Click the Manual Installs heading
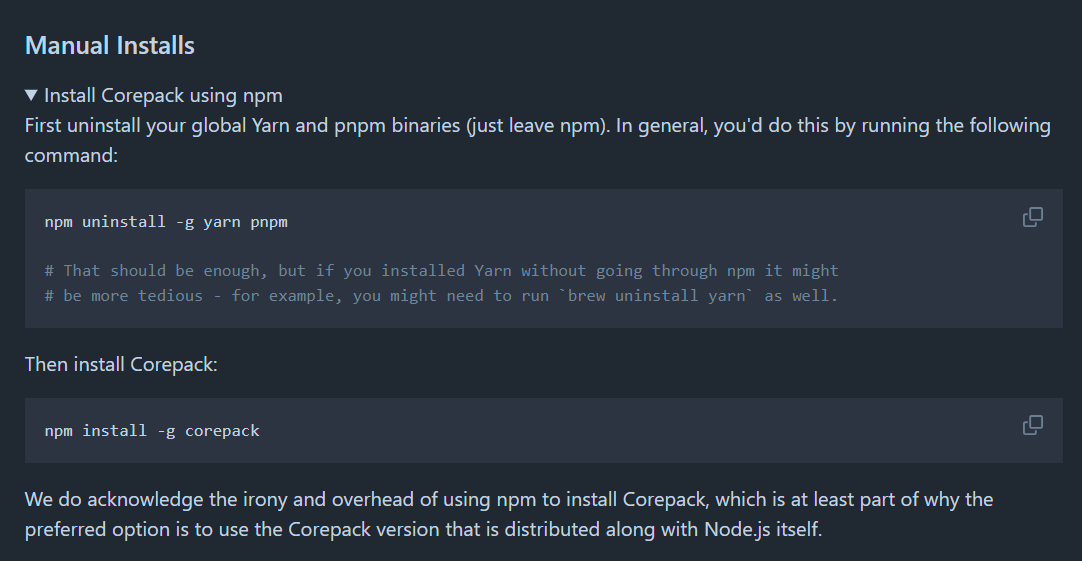This screenshot has height=561, width=1082. (109, 45)
